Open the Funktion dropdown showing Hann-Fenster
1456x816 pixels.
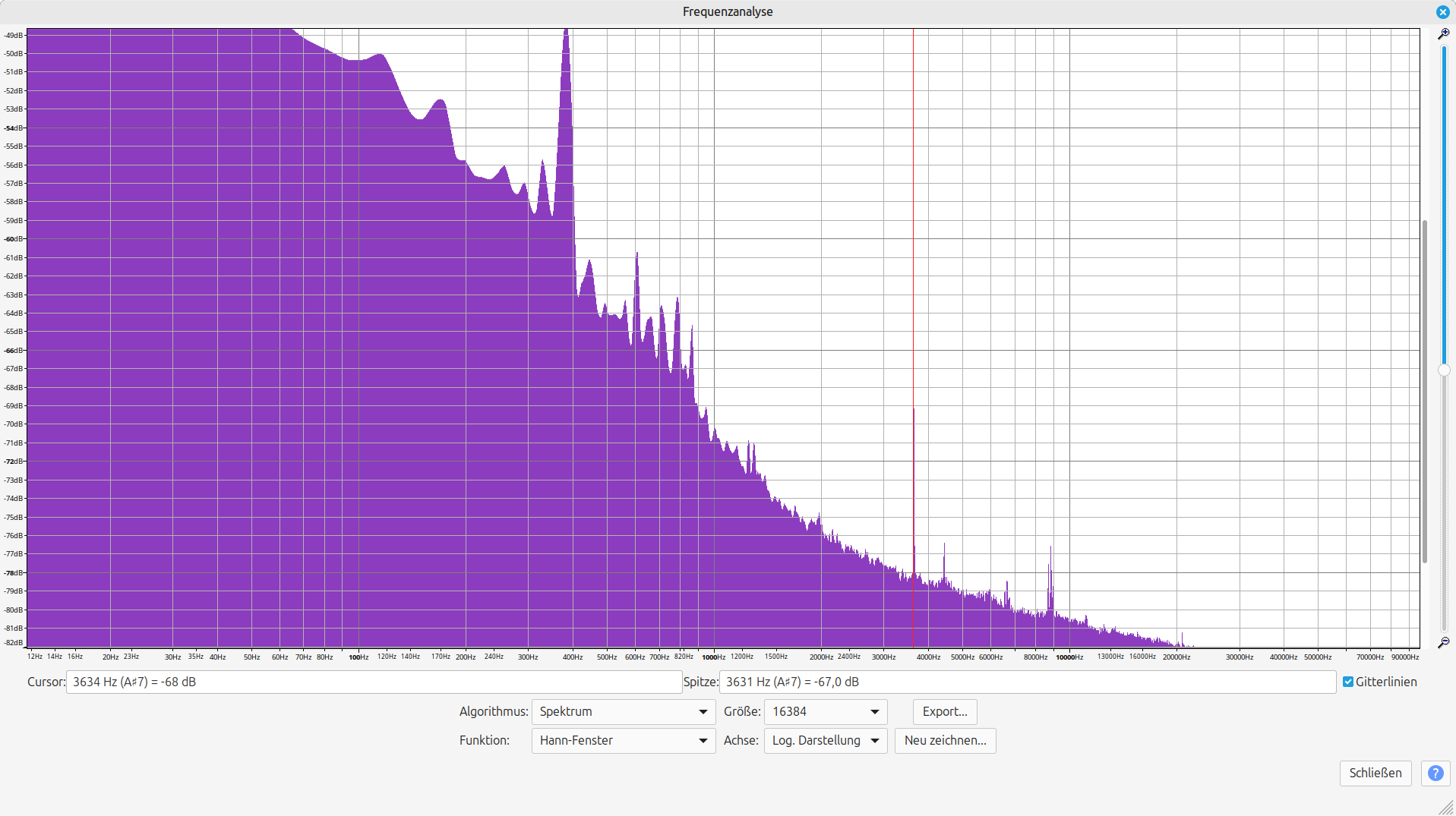pos(623,740)
